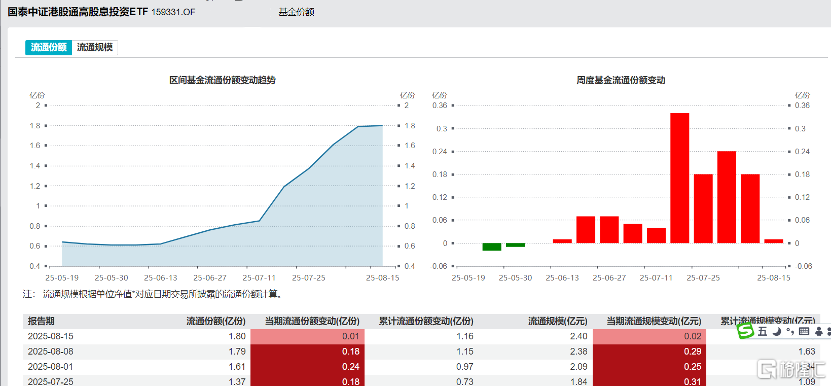Click the 1.15 value in 2025-08-08 row
This screenshot has width=832, height=386.
pyautogui.click(x=464, y=351)
